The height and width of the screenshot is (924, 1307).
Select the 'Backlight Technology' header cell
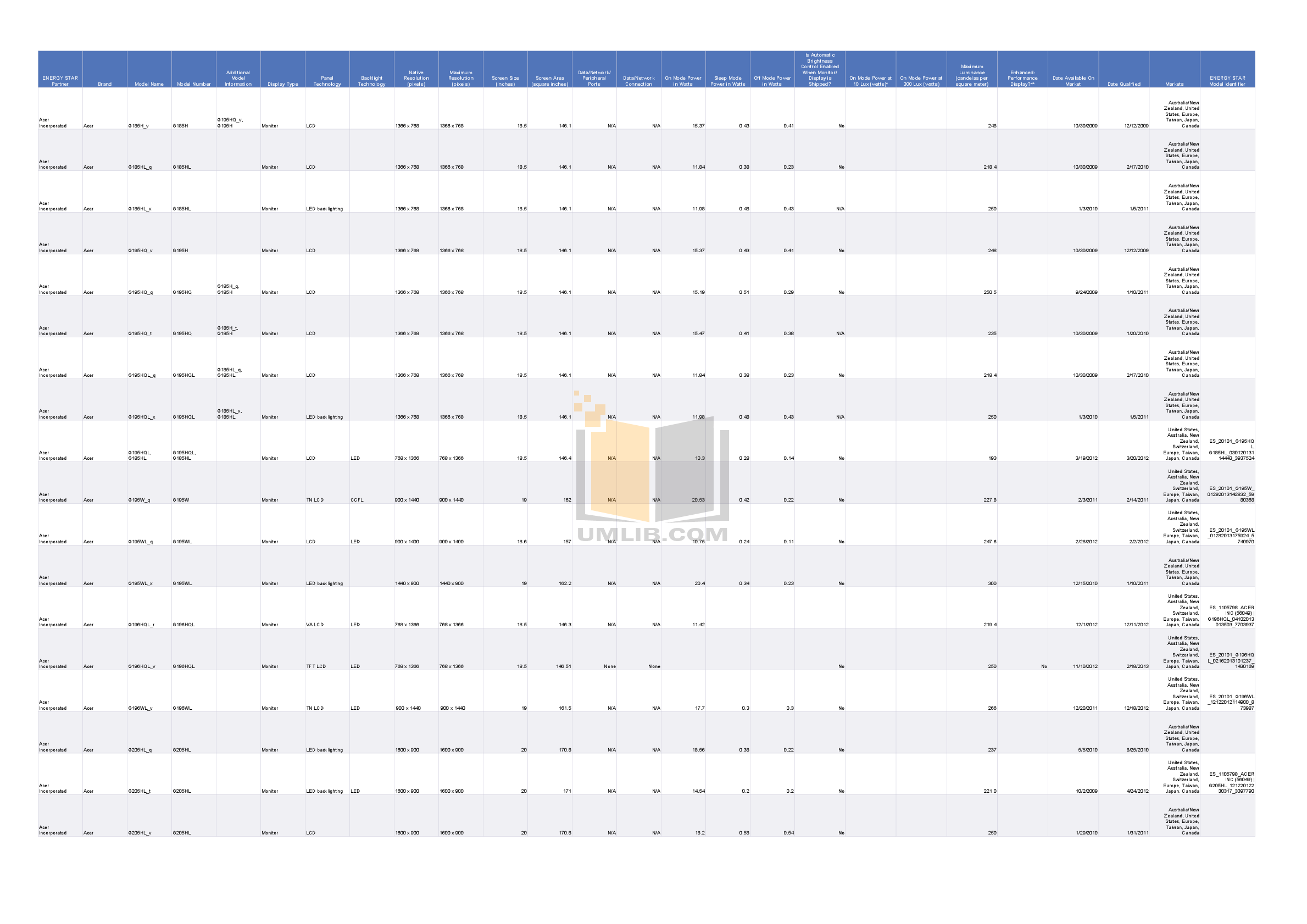tap(372, 81)
